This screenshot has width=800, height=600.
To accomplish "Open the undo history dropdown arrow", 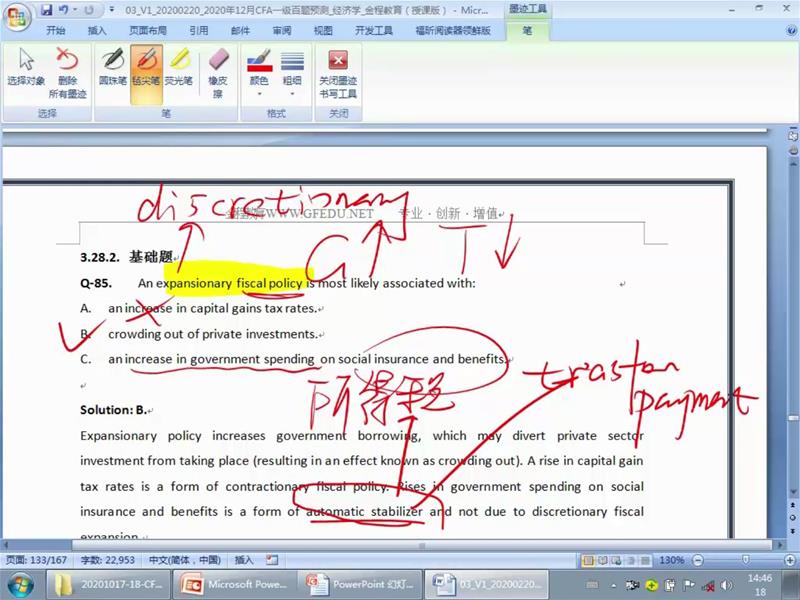I will [74, 10].
